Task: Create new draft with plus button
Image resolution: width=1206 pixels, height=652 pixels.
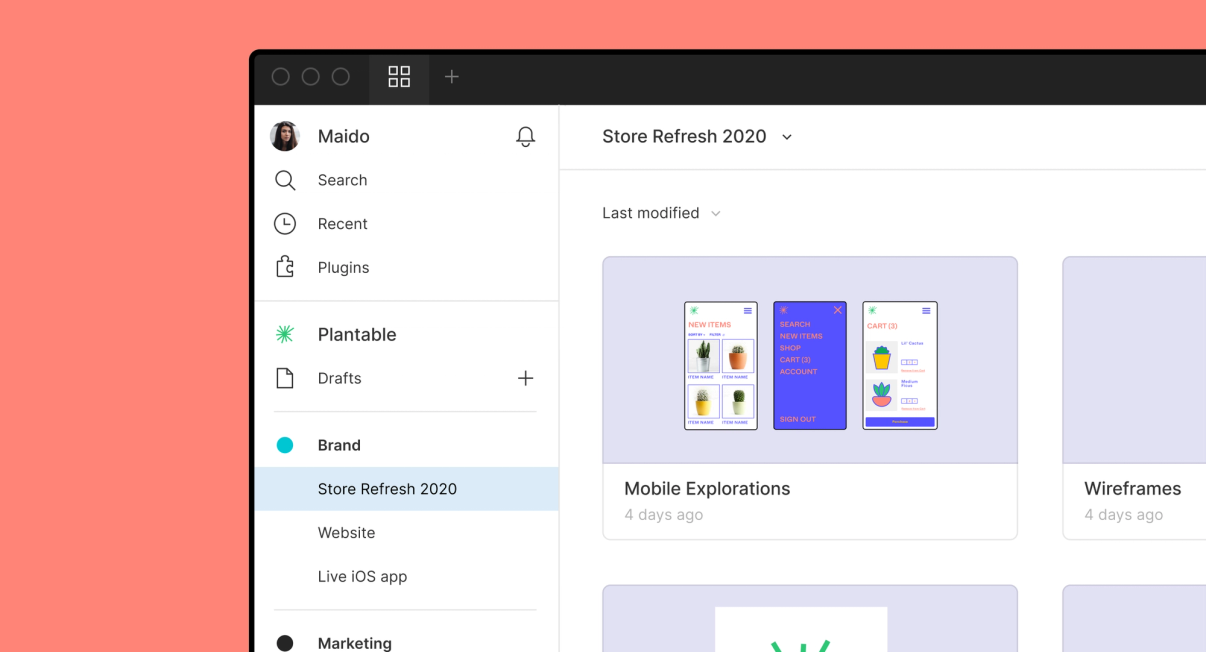Action: pos(525,378)
